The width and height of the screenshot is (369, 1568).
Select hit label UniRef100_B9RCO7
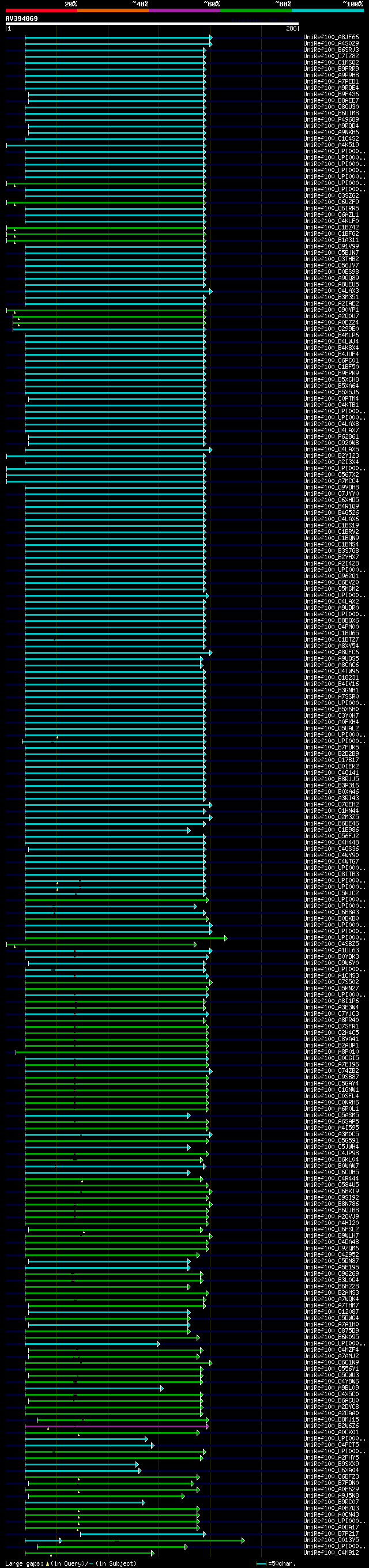[332, 1502]
